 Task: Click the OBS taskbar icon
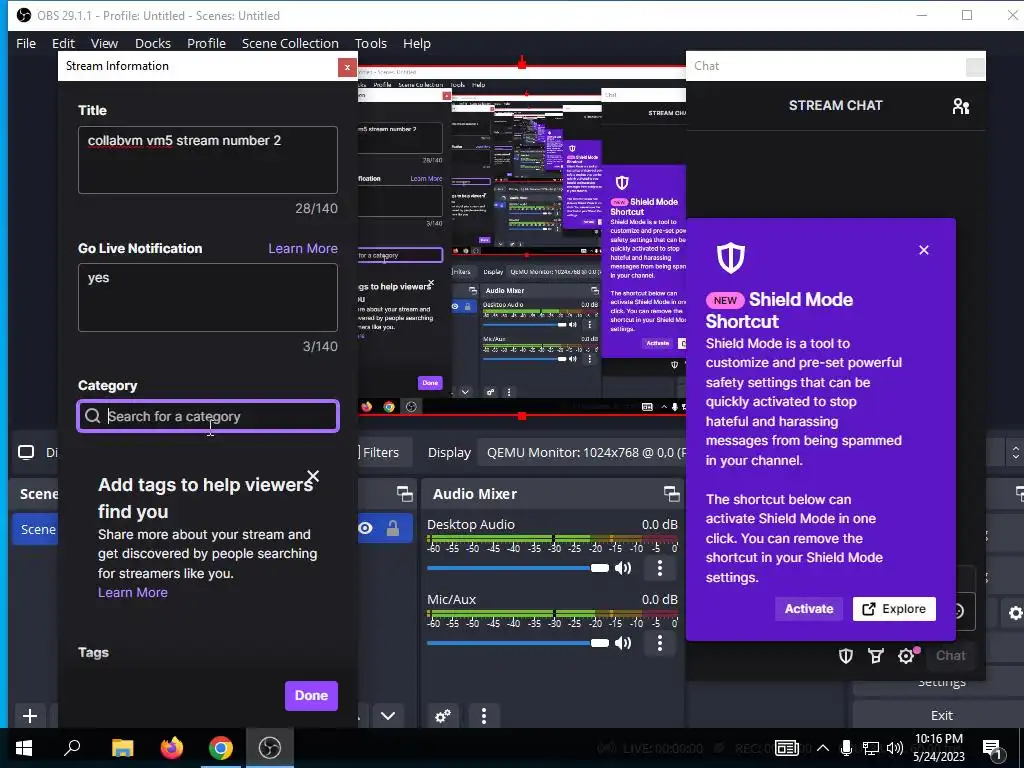pyautogui.click(x=270, y=748)
